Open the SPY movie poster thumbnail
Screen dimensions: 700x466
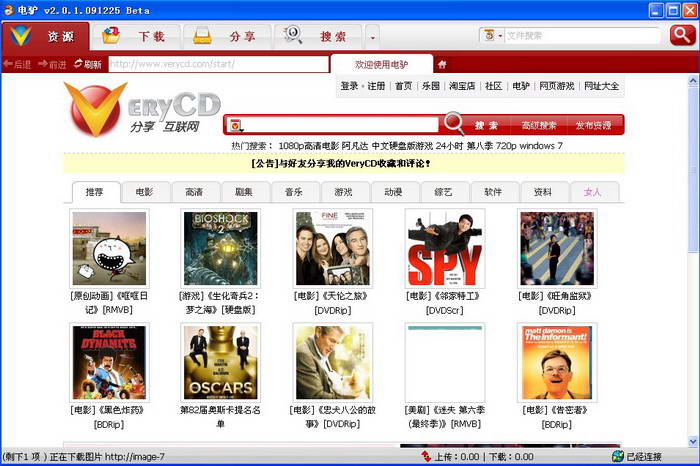pyautogui.click(x=445, y=248)
